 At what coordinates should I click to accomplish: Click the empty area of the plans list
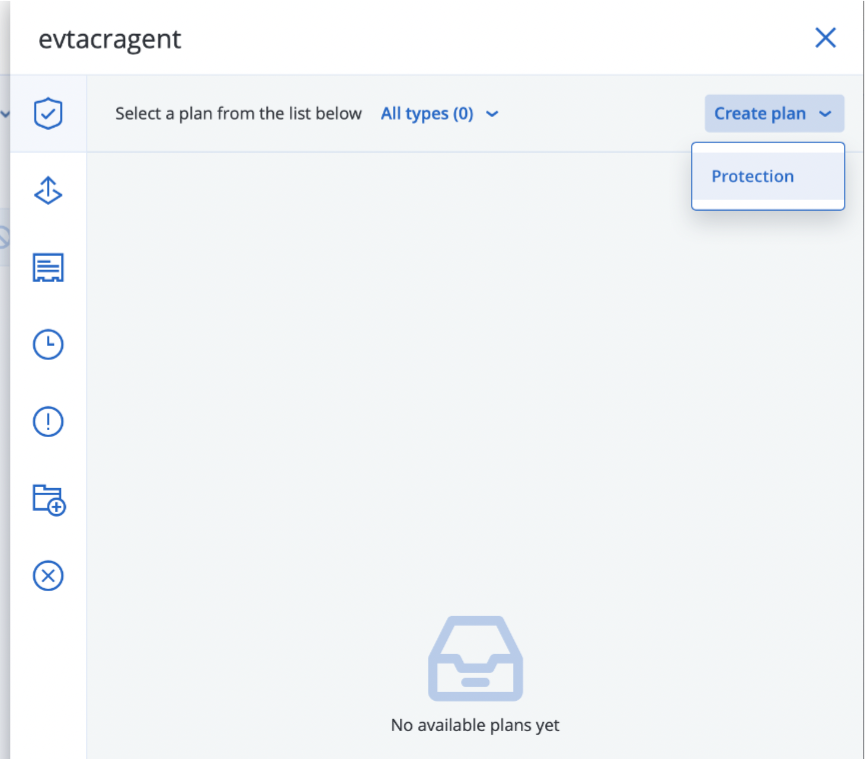pos(400,400)
